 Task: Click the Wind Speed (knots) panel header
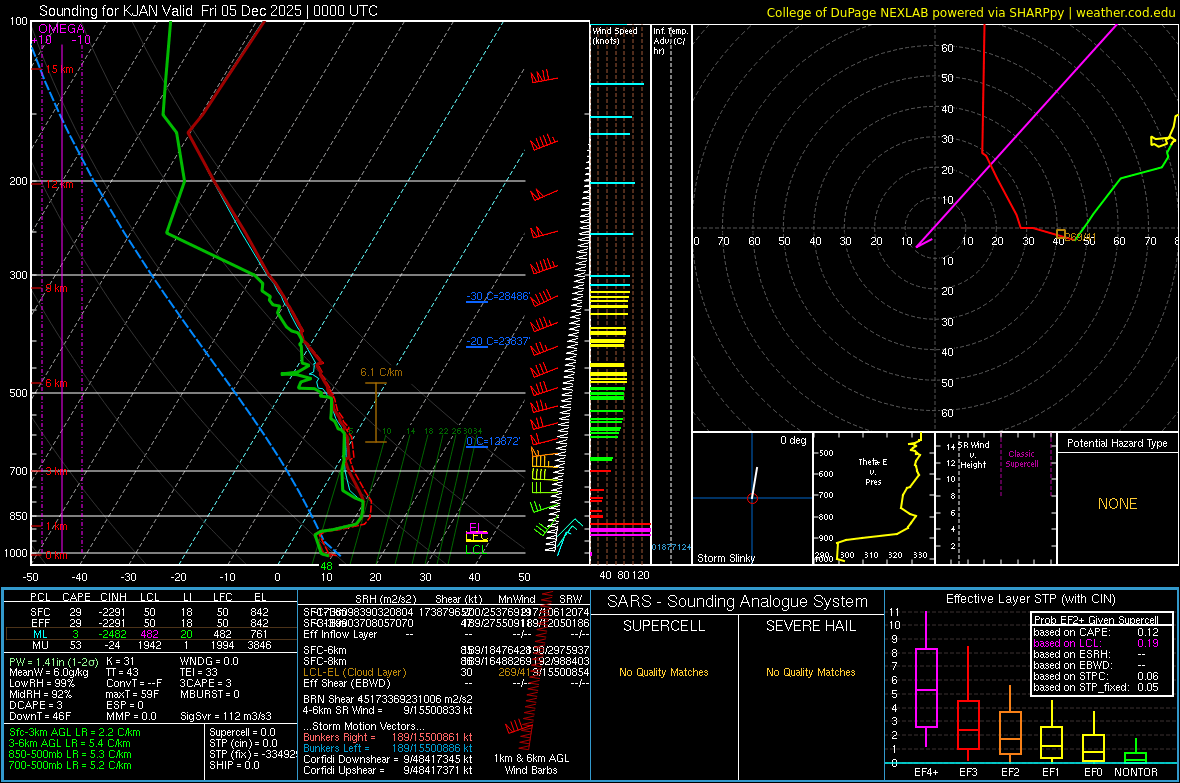614,35
